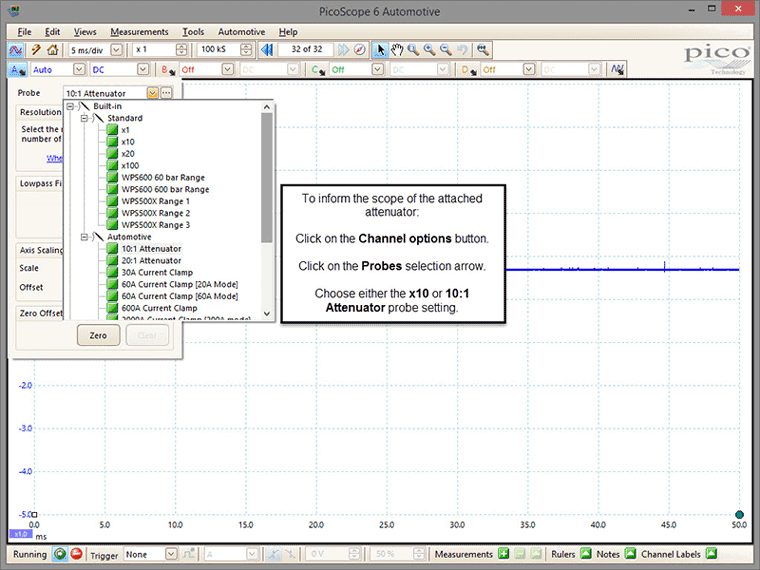Click the zoom-in magnifier icon

429,49
